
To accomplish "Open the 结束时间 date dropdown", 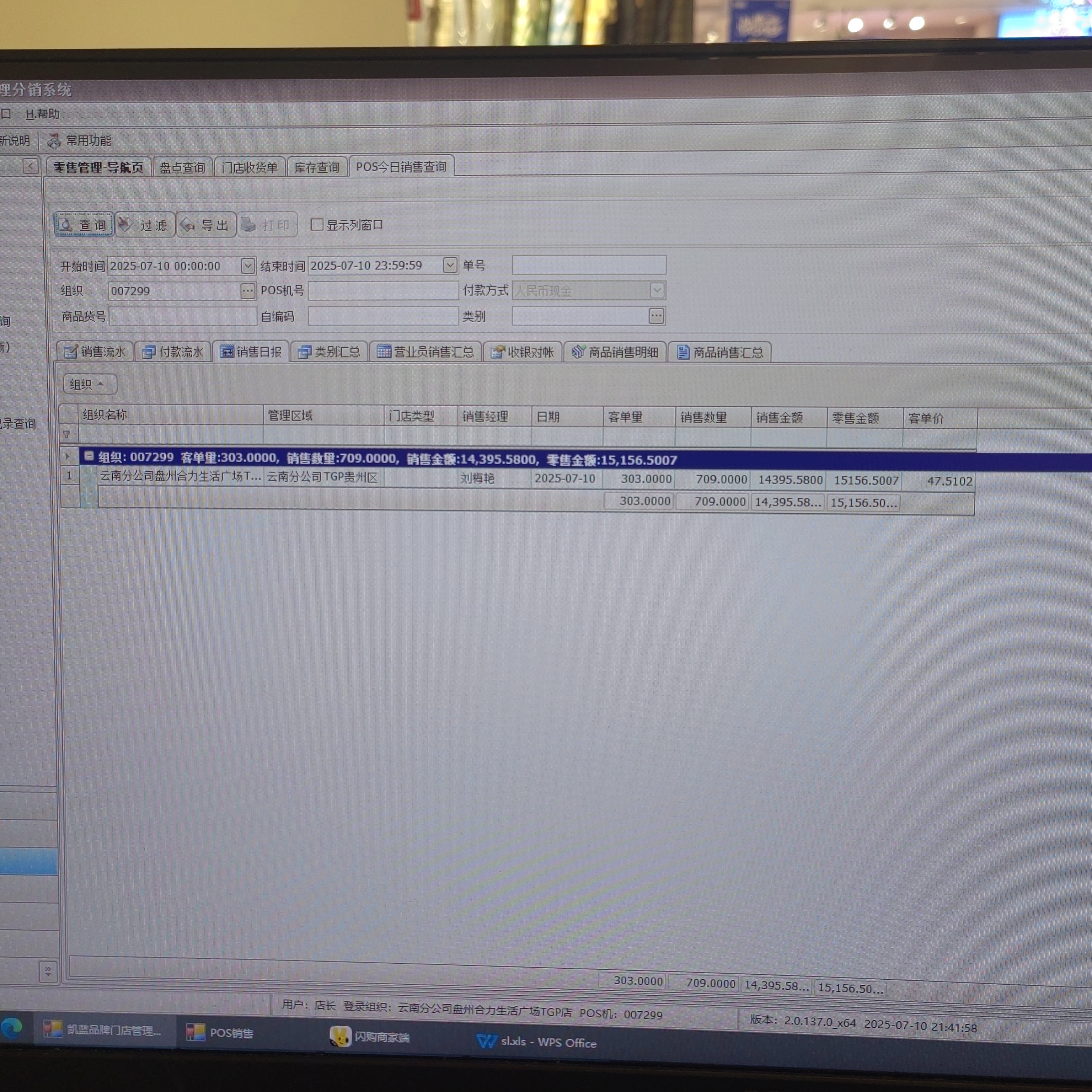I will click(450, 265).
